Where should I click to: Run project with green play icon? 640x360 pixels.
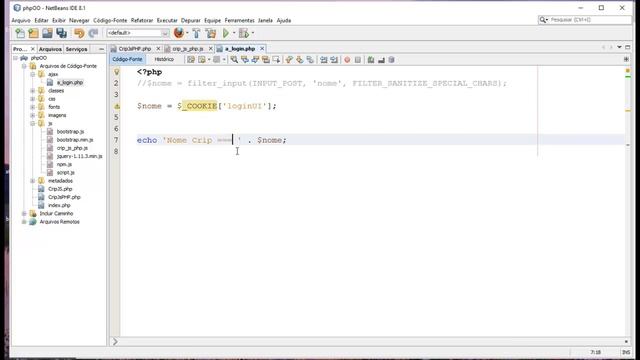click(x=226, y=33)
